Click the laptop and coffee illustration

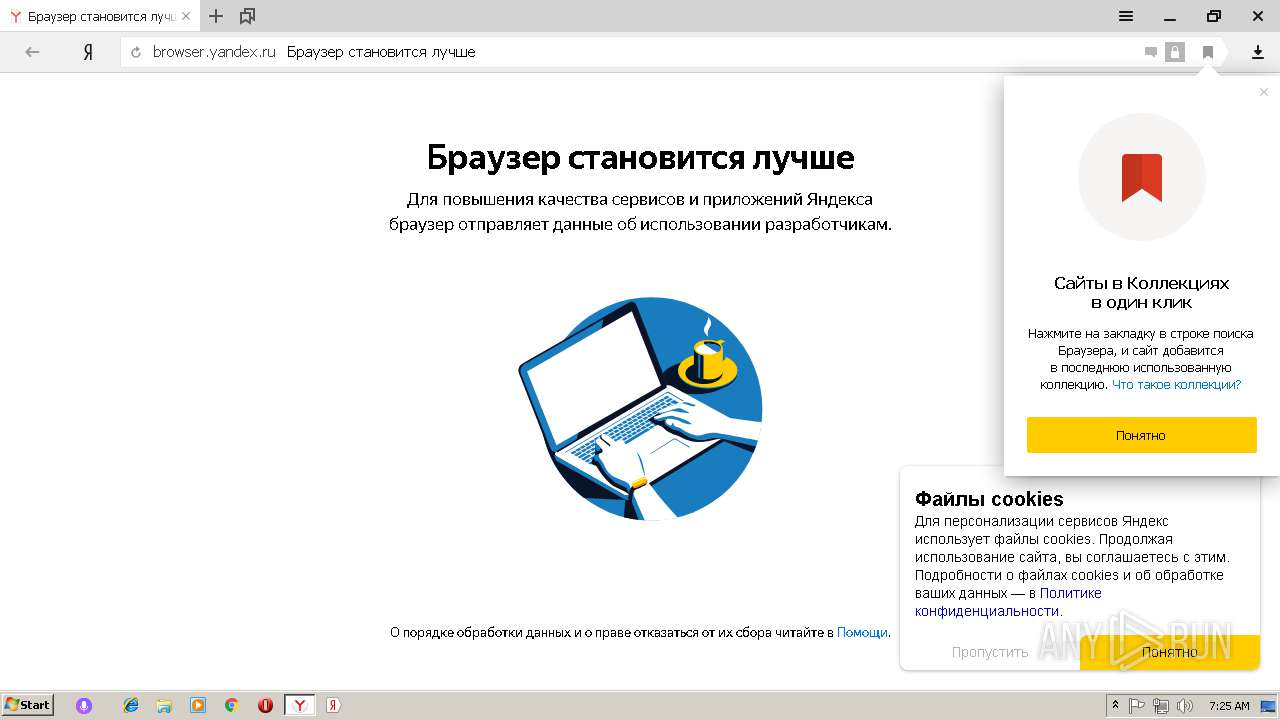(x=640, y=408)
